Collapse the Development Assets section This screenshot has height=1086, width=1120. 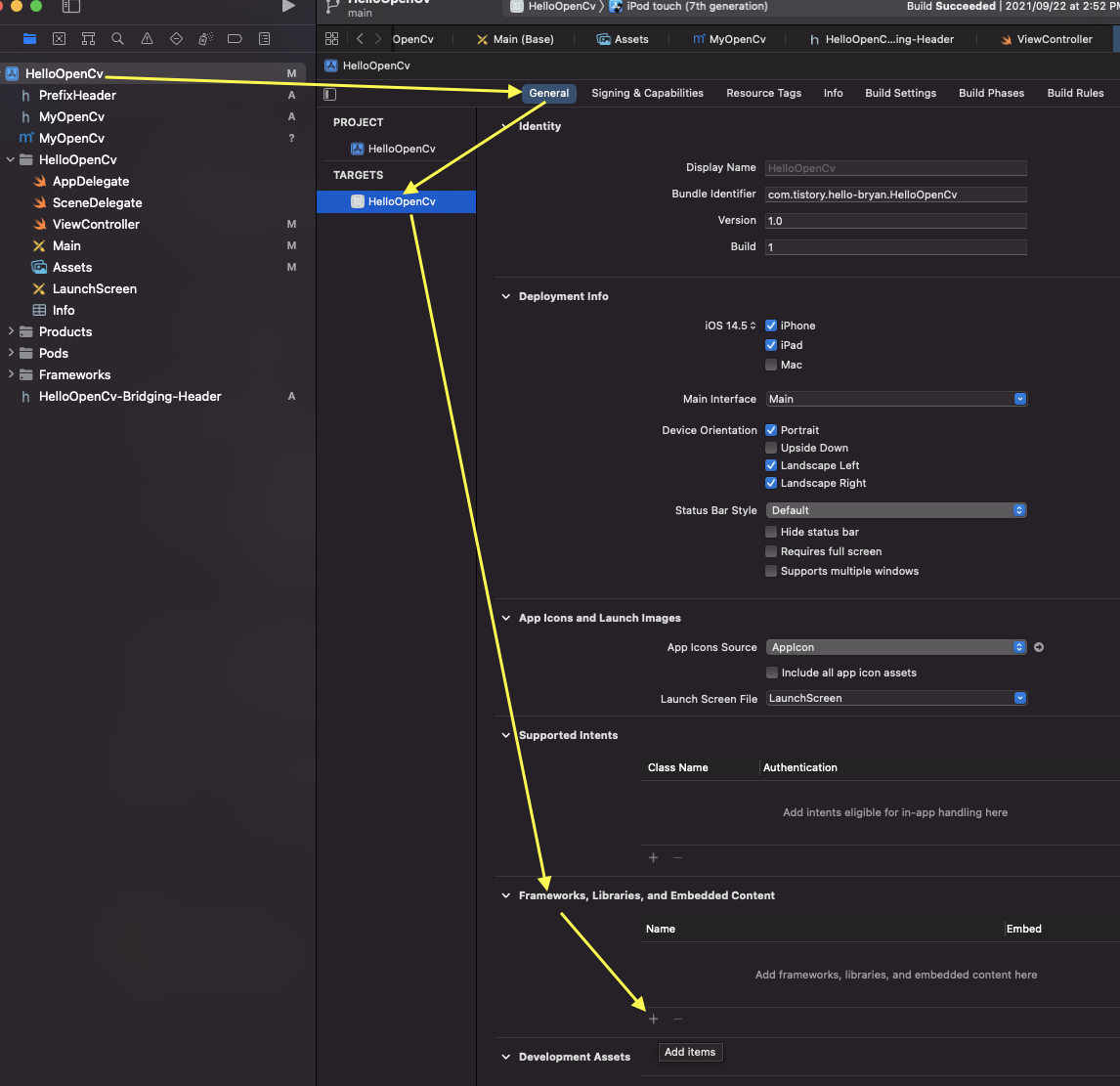[505, 1057]
